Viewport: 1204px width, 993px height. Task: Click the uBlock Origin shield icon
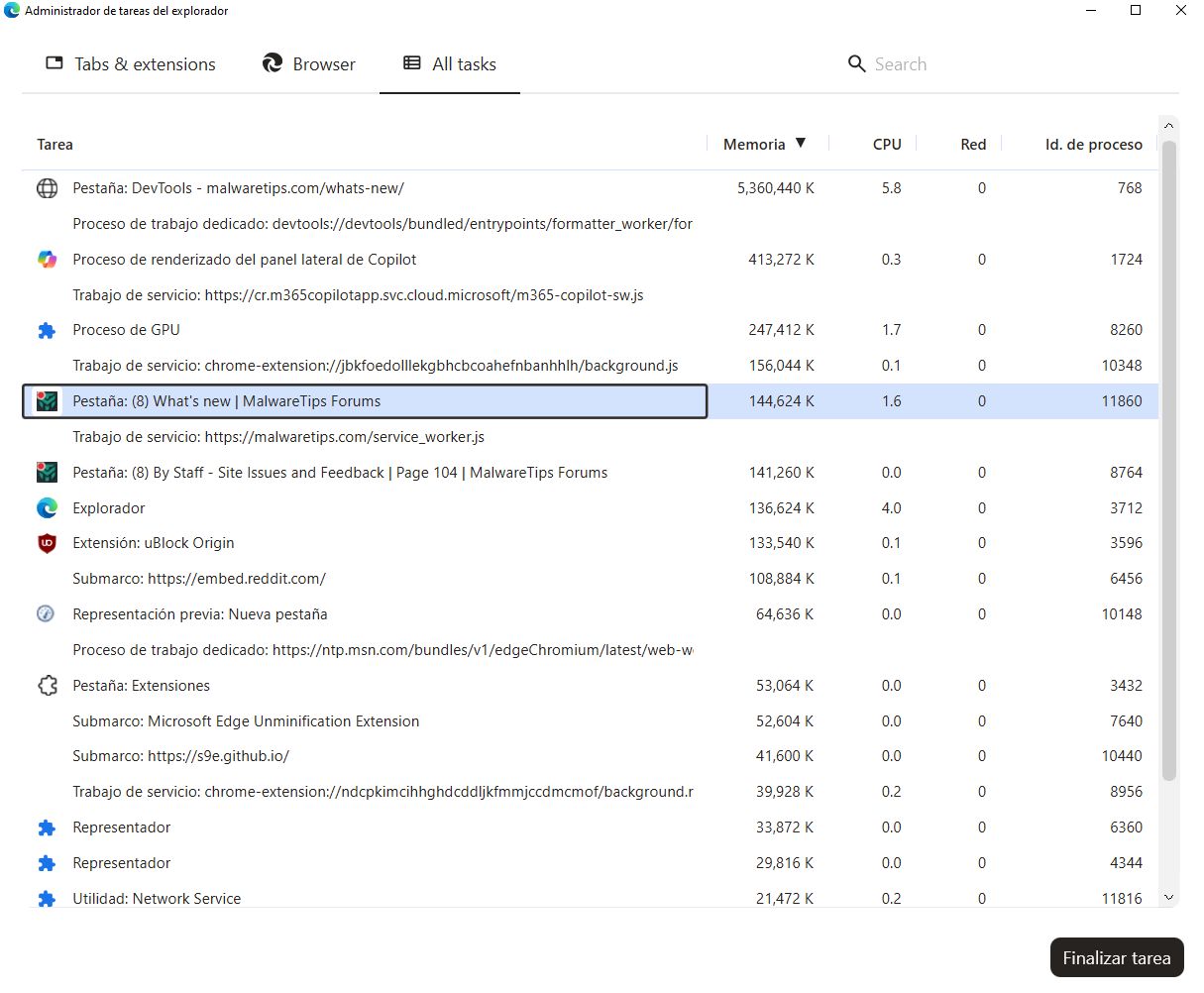pos(47,543)
